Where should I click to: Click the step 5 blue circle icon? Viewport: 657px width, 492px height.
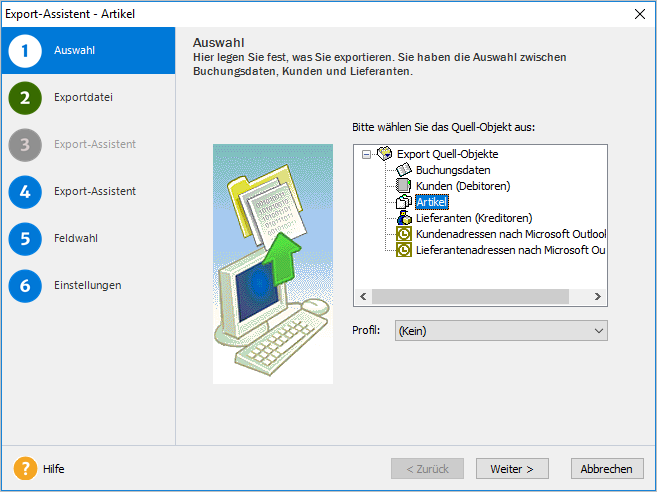pyautogui.click(x=25, y=239)
